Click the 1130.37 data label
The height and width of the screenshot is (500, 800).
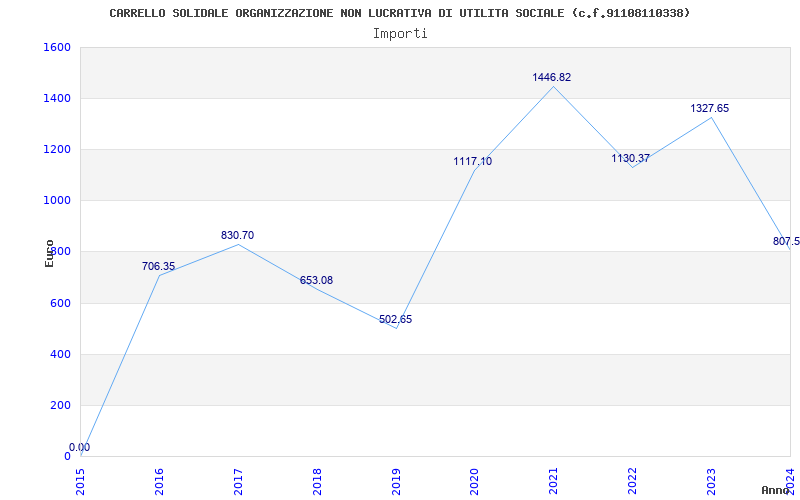pyautogui.click(x=631, y=158)
